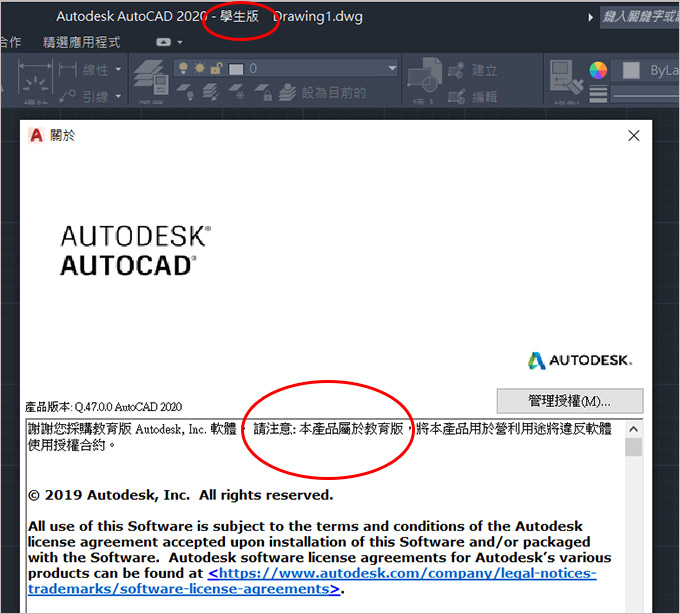Image resolution: width=680 pixels, height=614 pixels.
Task: Toggle layer 0 on/off light bulb
Action: point(183,69)
